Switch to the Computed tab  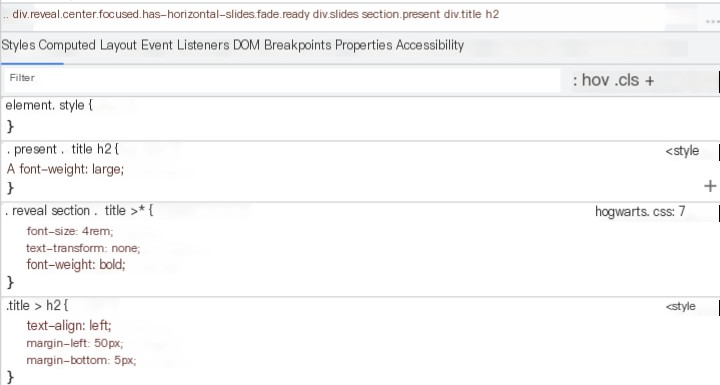67,45
